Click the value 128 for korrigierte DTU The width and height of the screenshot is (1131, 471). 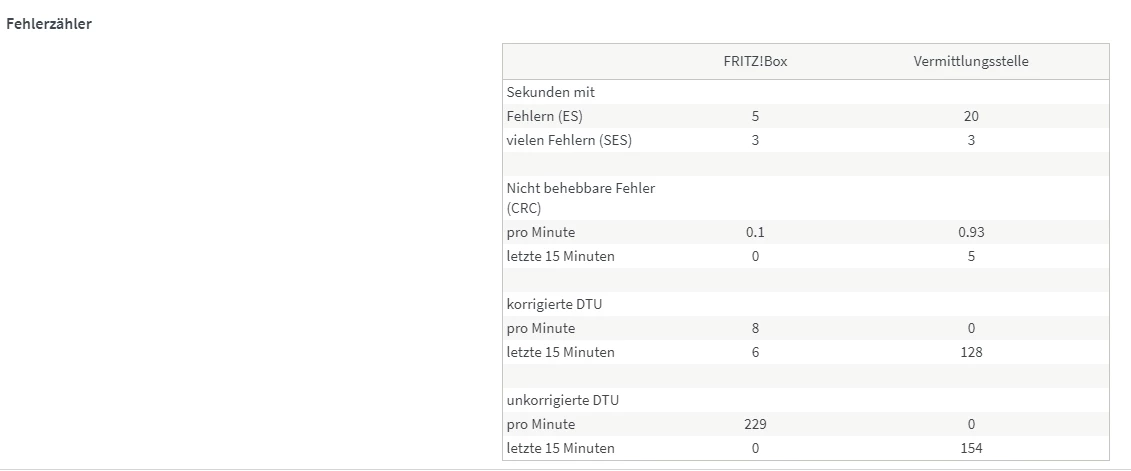pyautogui.click(x=971, y=352)
